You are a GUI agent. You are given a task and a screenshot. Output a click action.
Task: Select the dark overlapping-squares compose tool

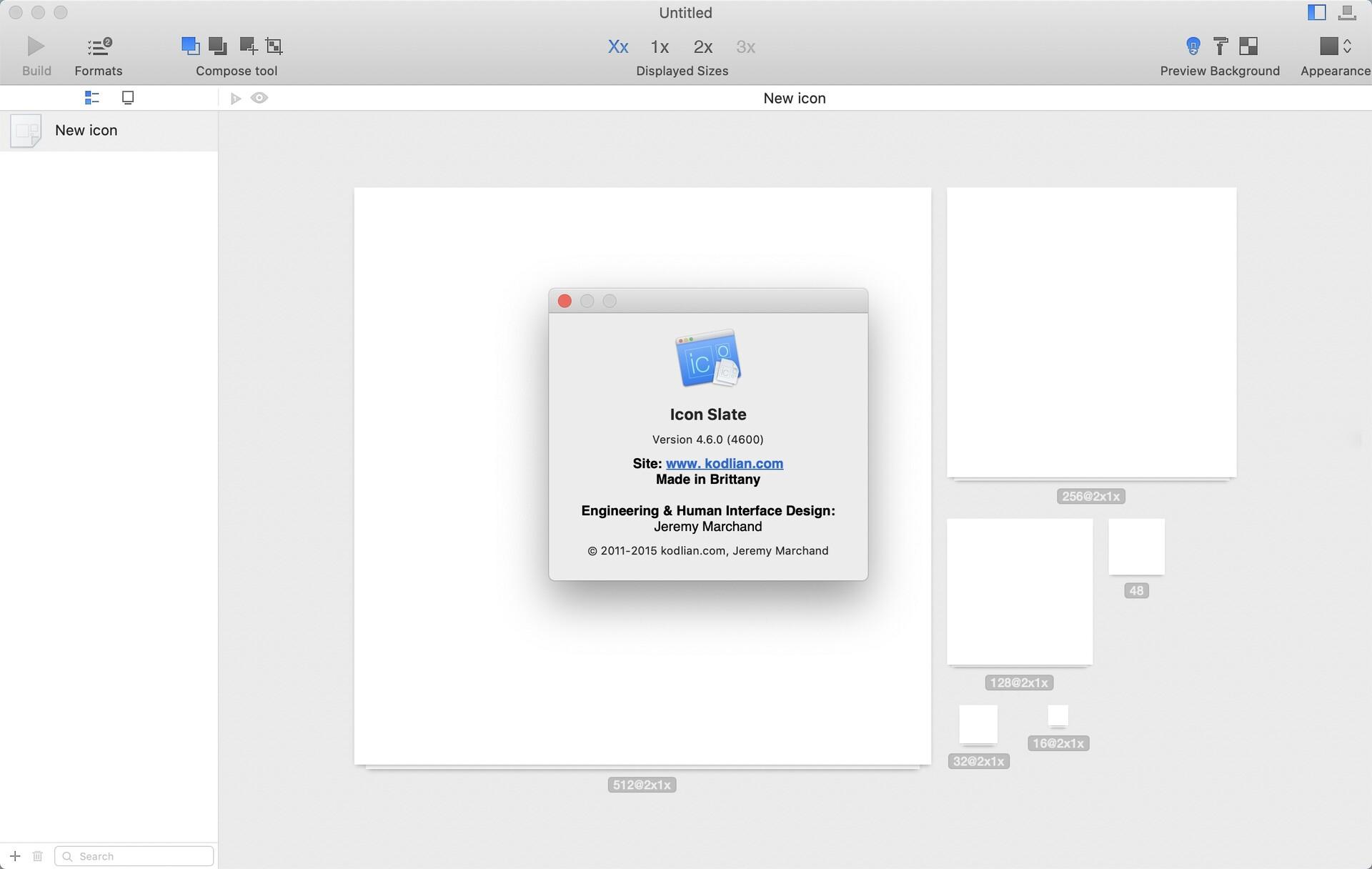coord(218,46)
